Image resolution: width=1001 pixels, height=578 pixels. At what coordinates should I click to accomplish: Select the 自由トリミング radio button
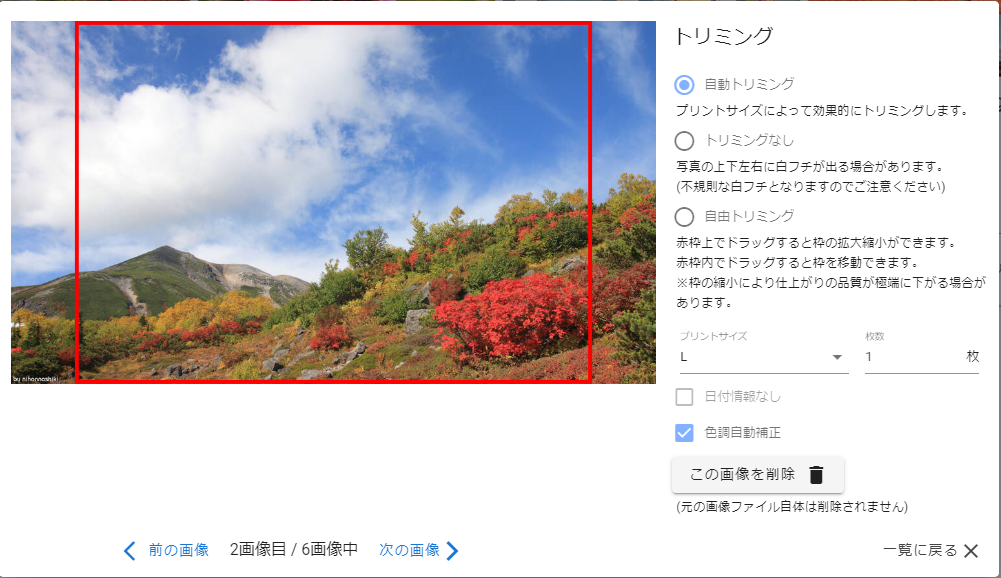[684, 217]
